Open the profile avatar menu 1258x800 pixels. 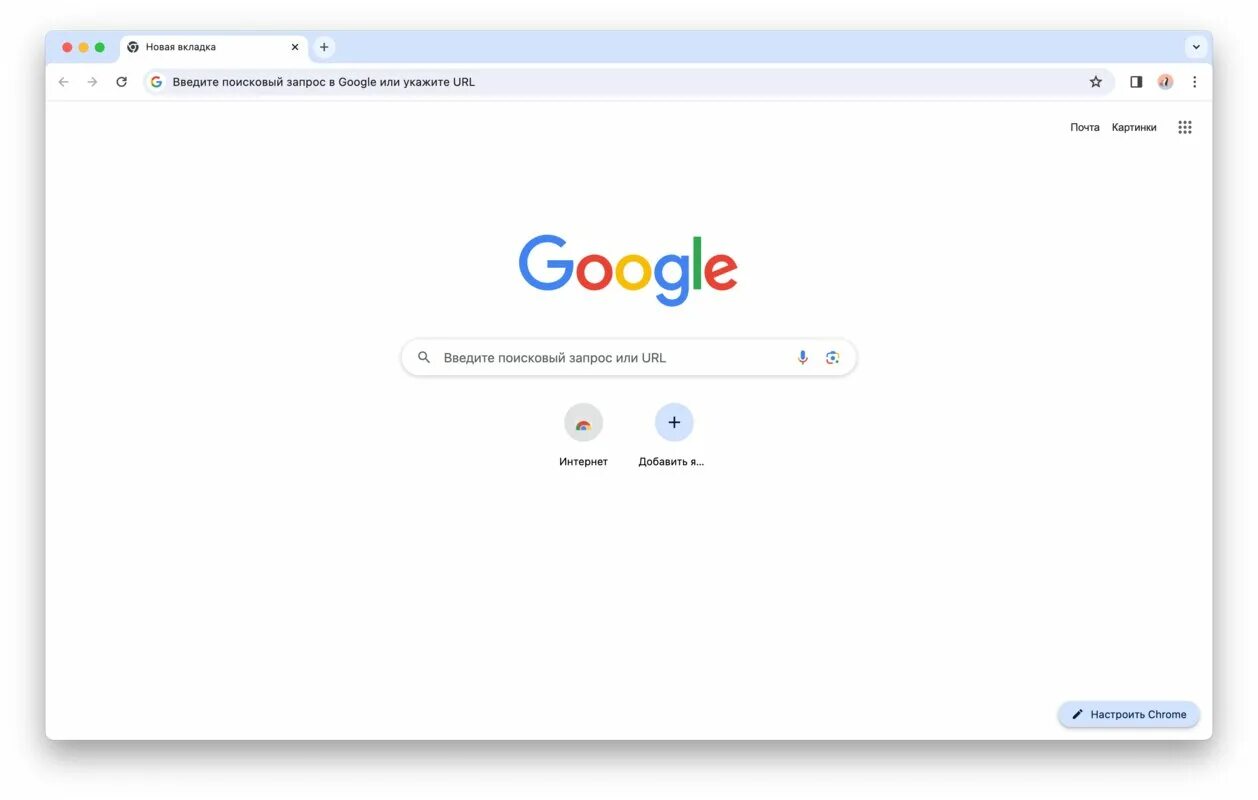1165,82
